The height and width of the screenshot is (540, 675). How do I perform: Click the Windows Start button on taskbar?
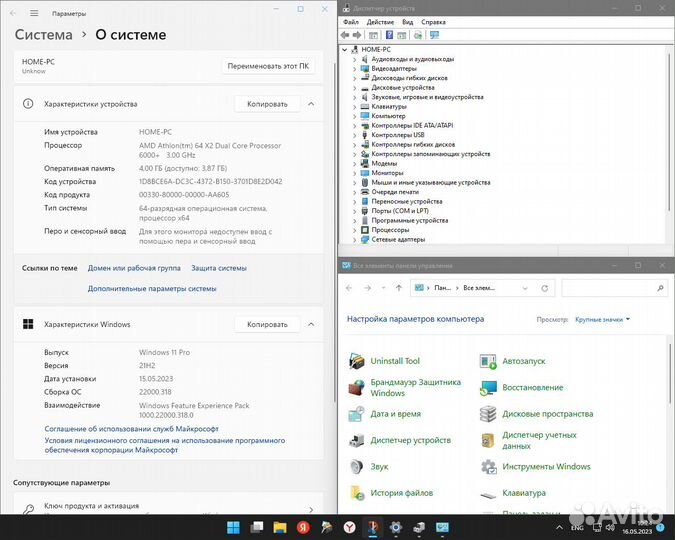(x=233, y=527)
